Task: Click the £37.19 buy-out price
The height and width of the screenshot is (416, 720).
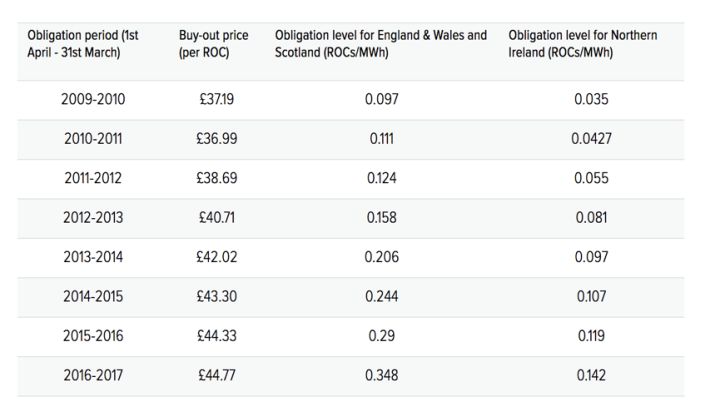Action: pyautogui.click(x=216, y=99)
